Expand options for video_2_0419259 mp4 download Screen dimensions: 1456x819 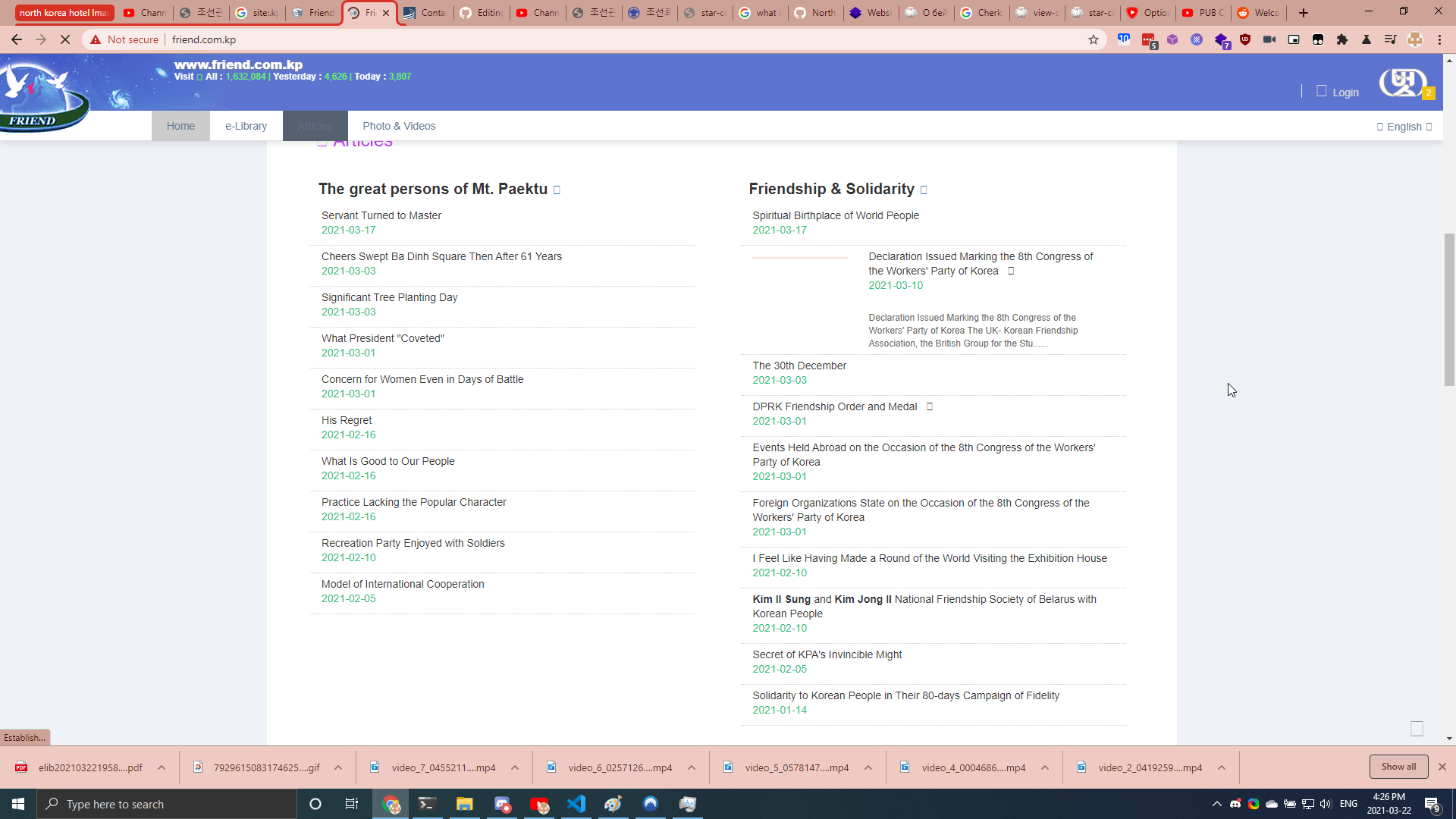coord(1222,767)
